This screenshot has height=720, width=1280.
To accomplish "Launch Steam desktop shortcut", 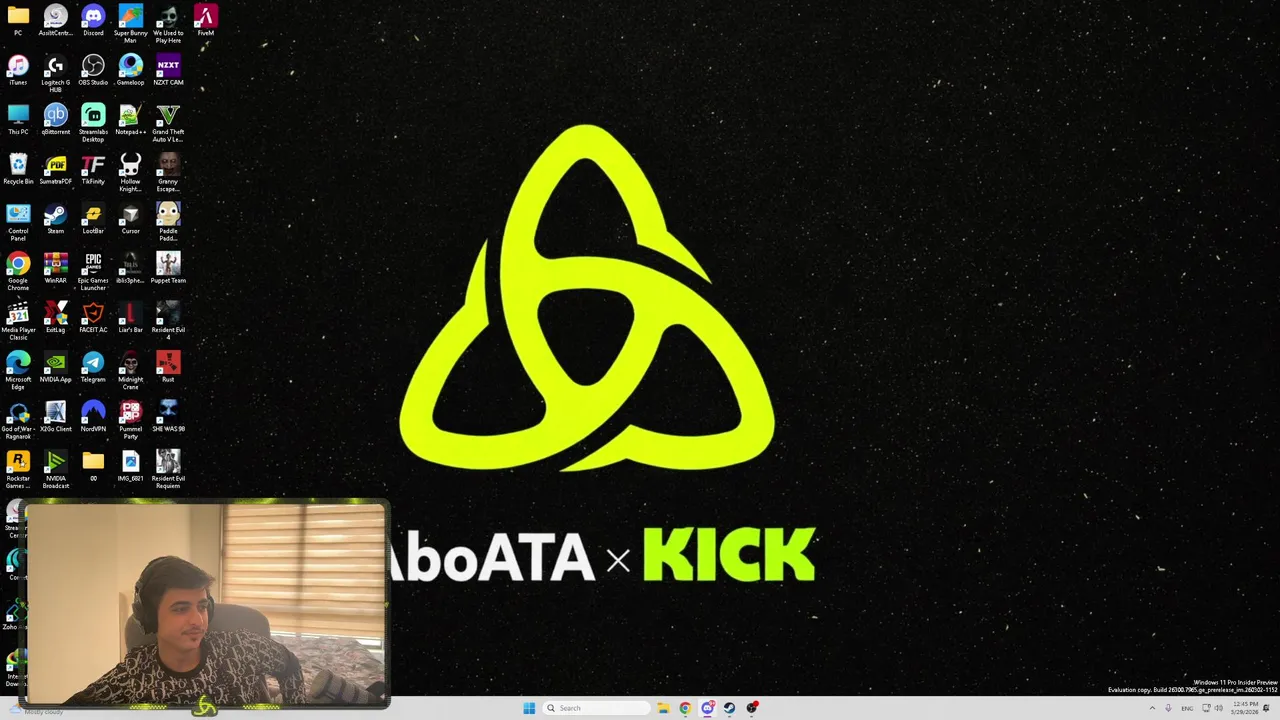I will tap(56, 219).
